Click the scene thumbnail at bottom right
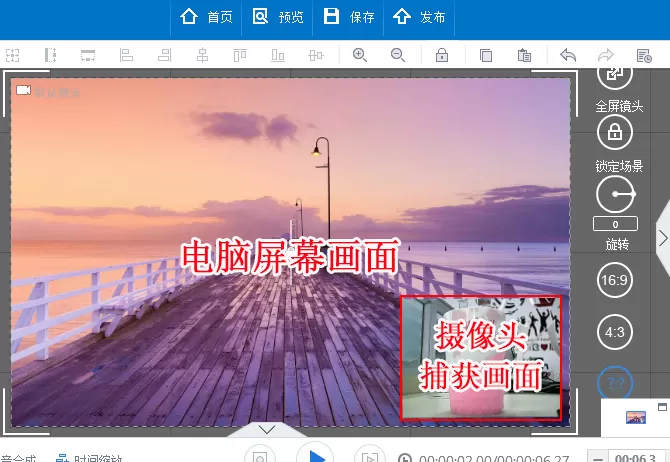This screenshot has width=670, height=462. click(635, 417)
